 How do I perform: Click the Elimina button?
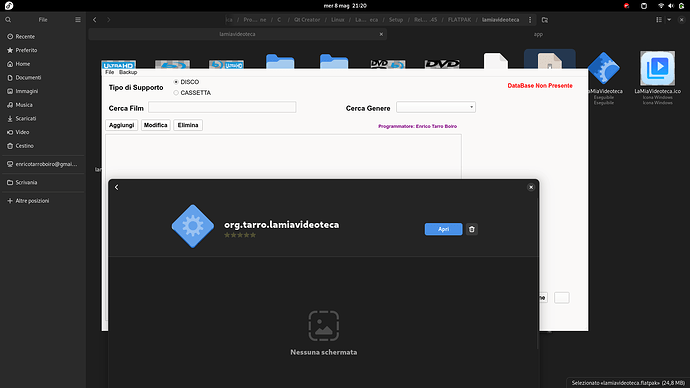pyautogui.click(x=188, y=125)
